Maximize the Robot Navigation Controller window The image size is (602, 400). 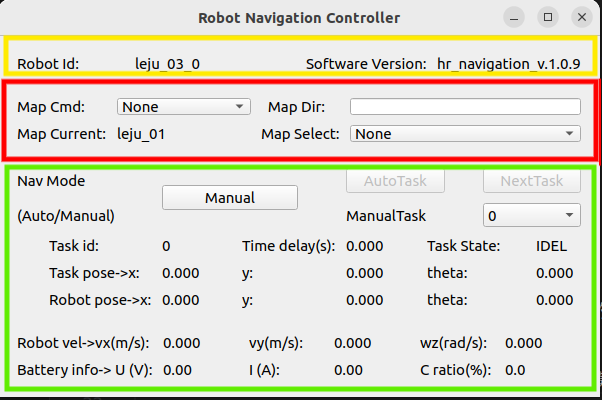click(x=547, y=17)
